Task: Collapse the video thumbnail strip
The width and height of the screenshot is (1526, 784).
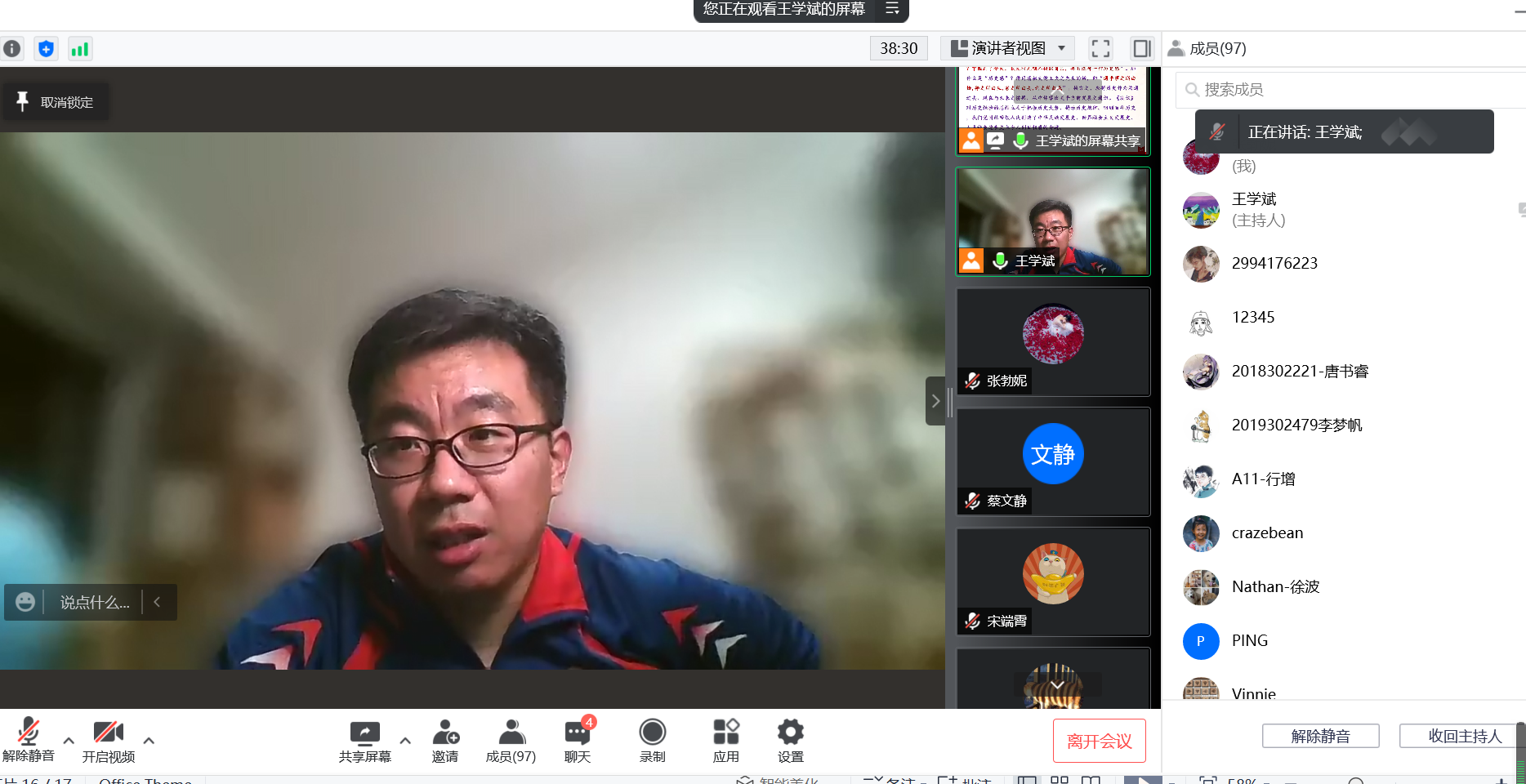Action: pos(935,401)
